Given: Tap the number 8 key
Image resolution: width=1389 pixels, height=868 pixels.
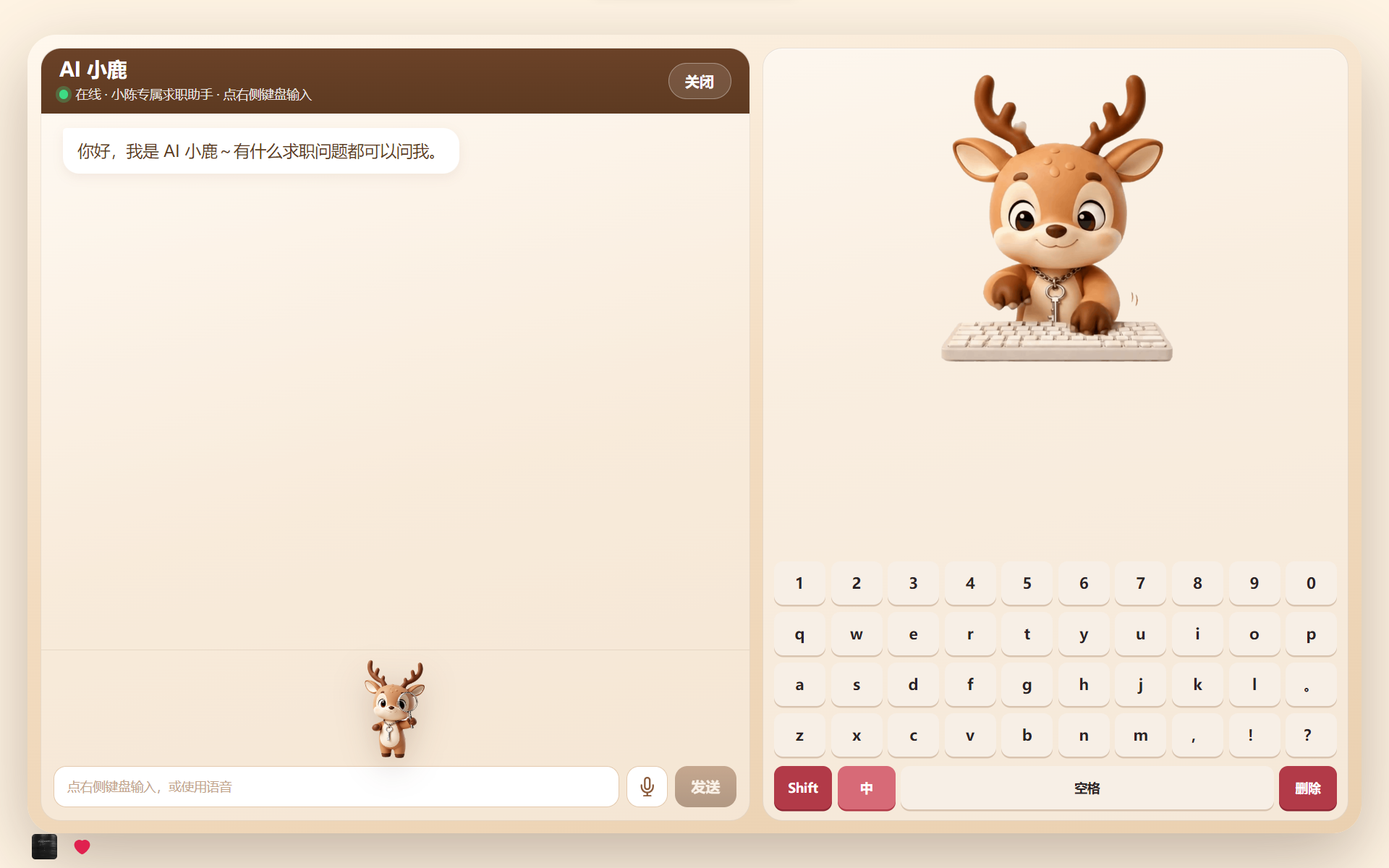Looking at the screenshot, I should point(1197,583).
